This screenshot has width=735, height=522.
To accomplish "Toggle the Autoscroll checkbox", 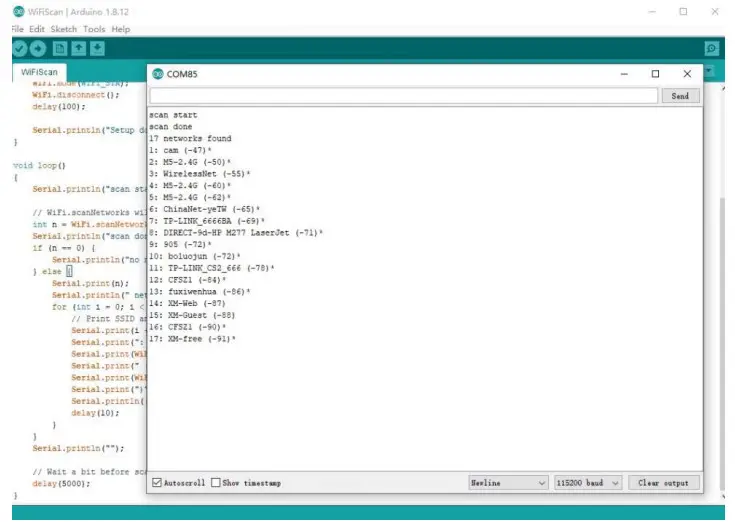I will [x=156, y=483].
